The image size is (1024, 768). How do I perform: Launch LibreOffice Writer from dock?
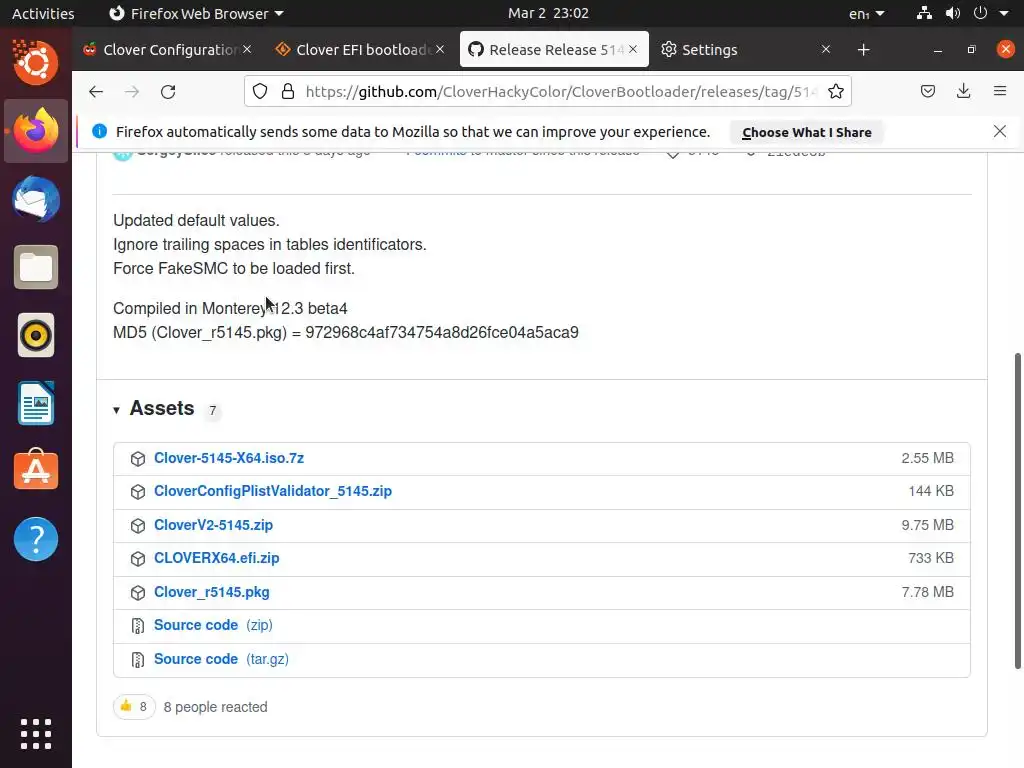click(36, 404)
